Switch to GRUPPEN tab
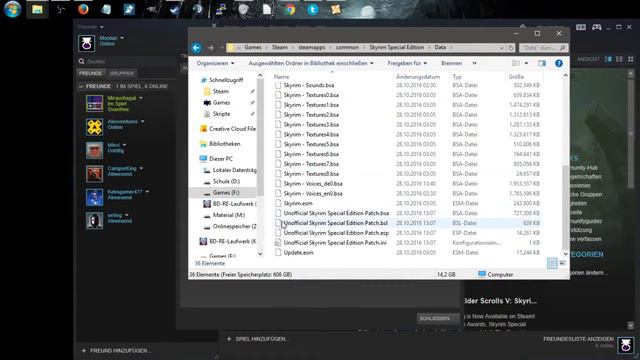Image resolution: width=640 pixels, height=360 pixels. coord(122,73)
